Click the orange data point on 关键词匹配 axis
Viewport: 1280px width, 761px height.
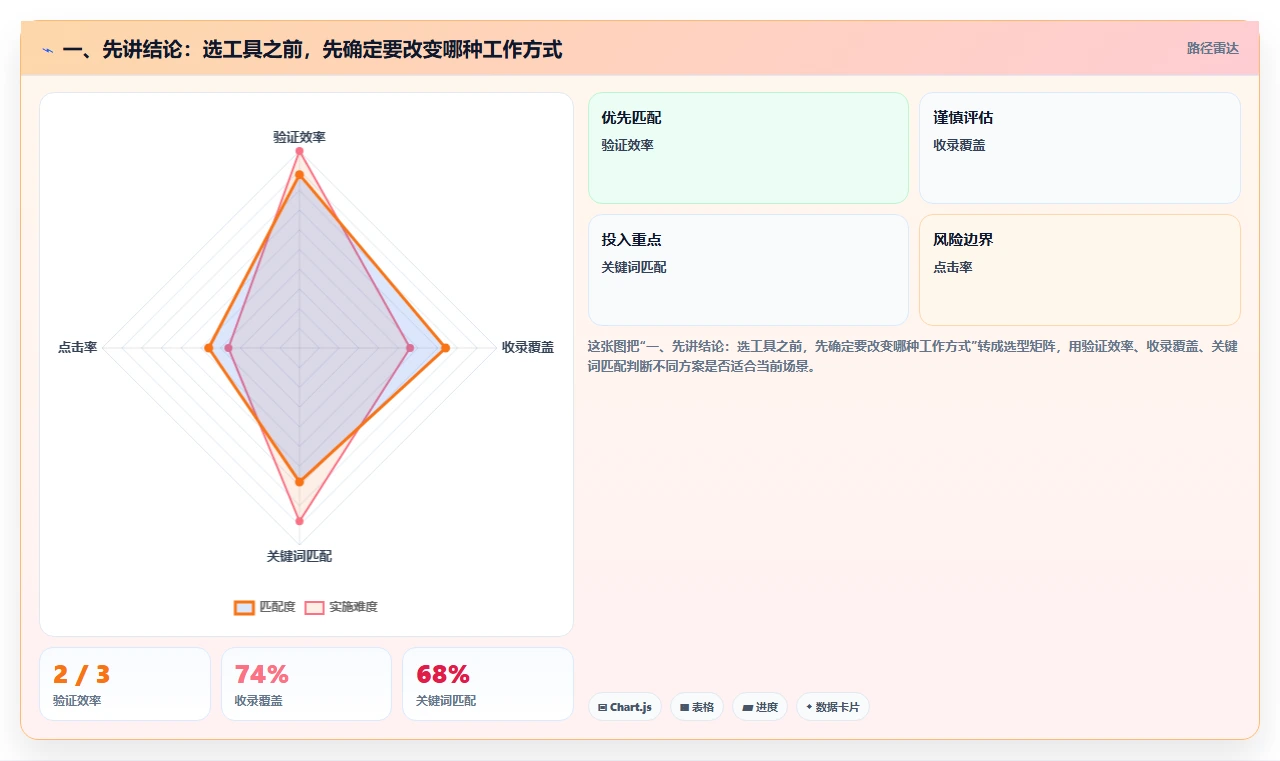tap(299, 482)
